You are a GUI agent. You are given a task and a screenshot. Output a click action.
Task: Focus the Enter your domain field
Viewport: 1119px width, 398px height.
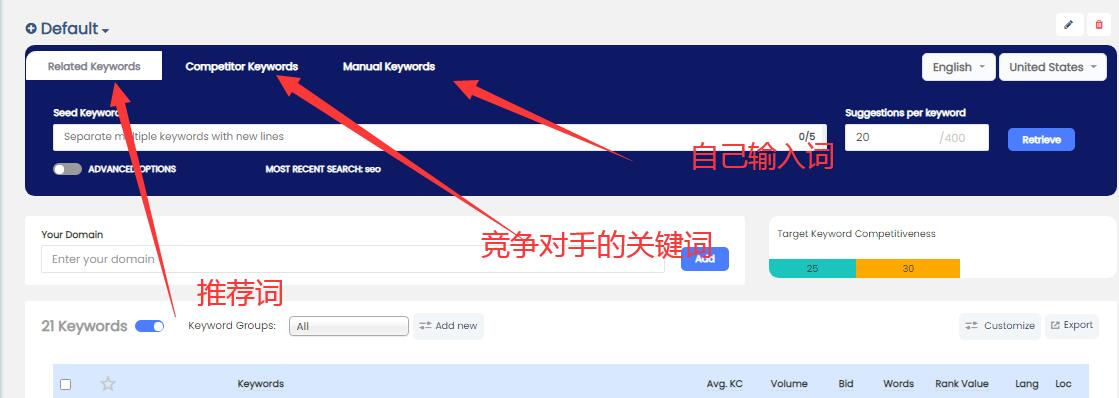click(x=353, y=259)
